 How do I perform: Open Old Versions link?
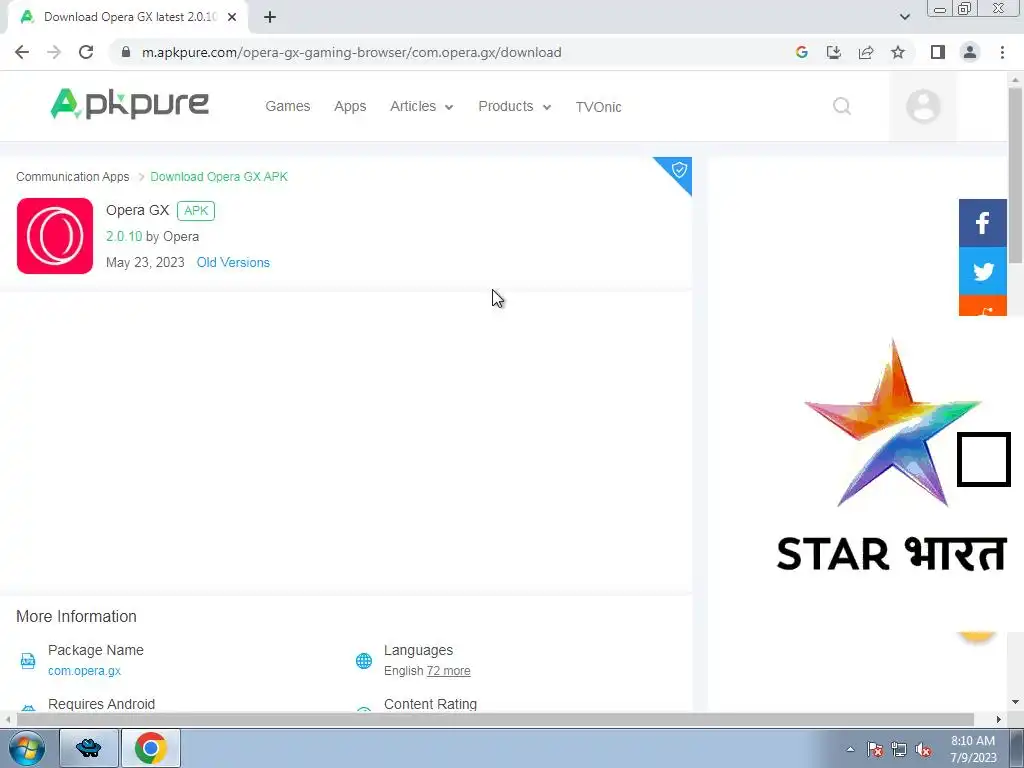[233, 263]
